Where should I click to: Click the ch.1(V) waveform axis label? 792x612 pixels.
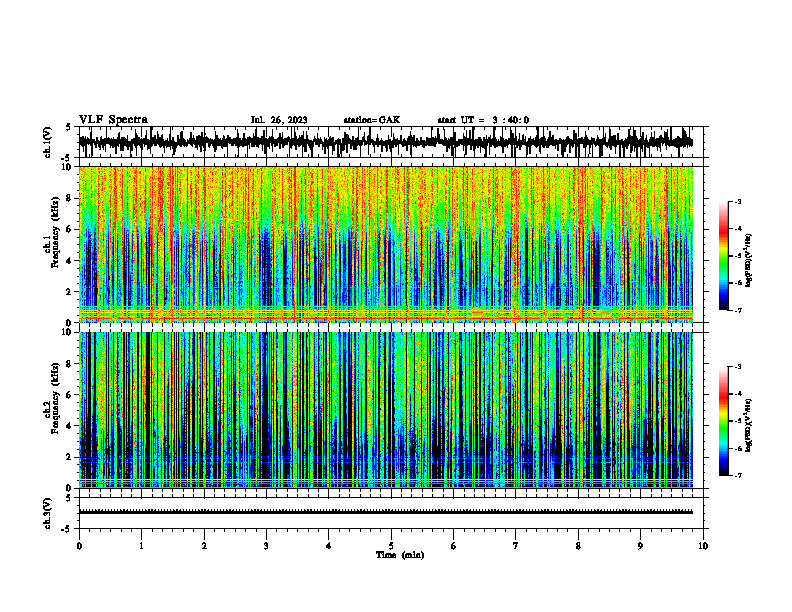(48, 142)
